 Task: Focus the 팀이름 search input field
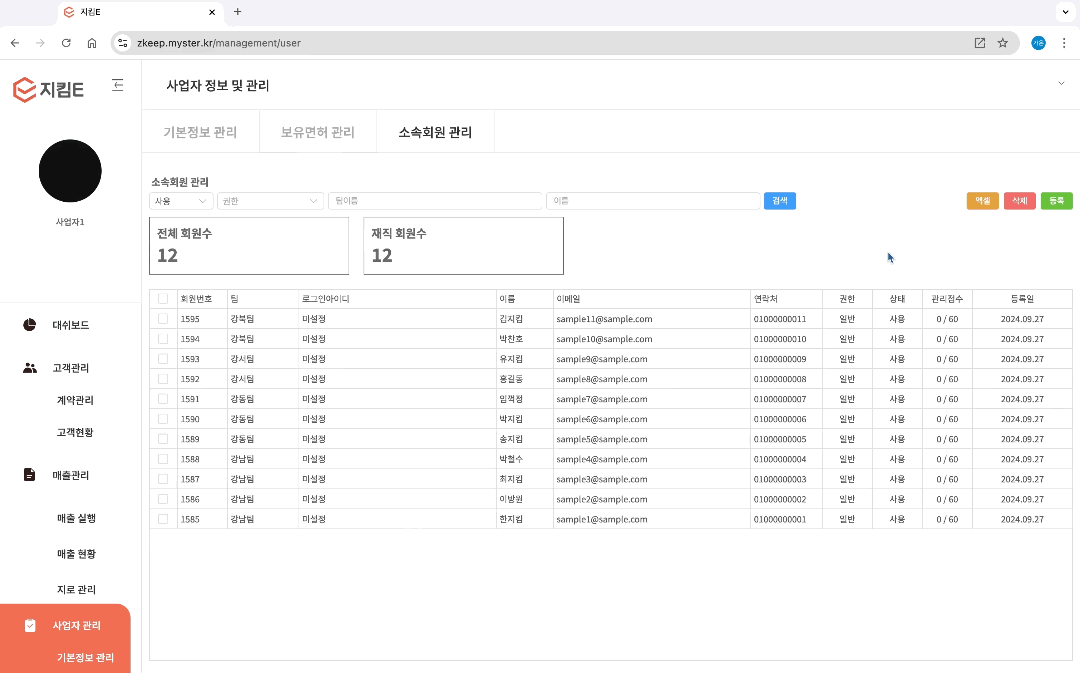[435, 200]
